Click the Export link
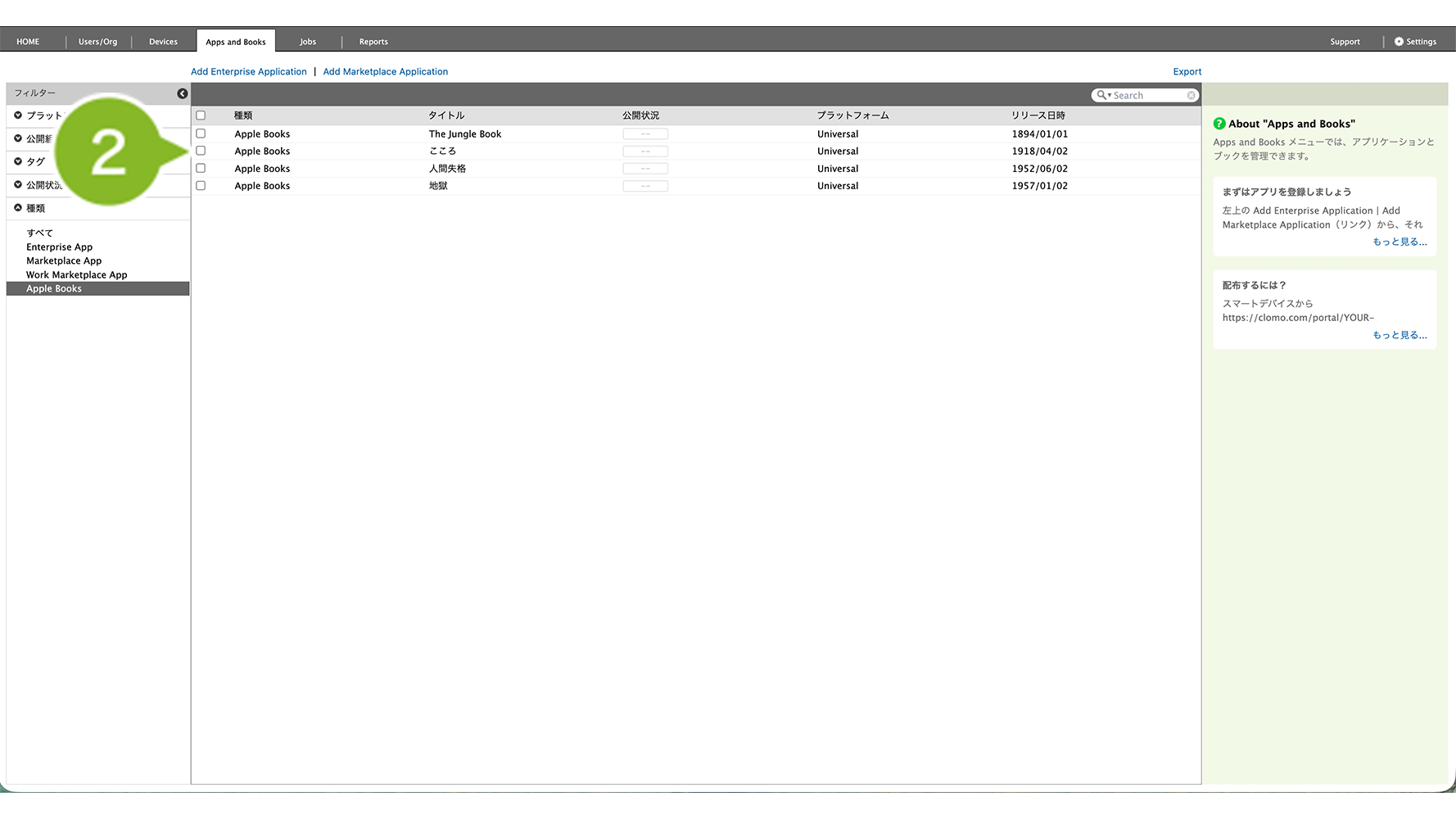 tap(1187, 72)
